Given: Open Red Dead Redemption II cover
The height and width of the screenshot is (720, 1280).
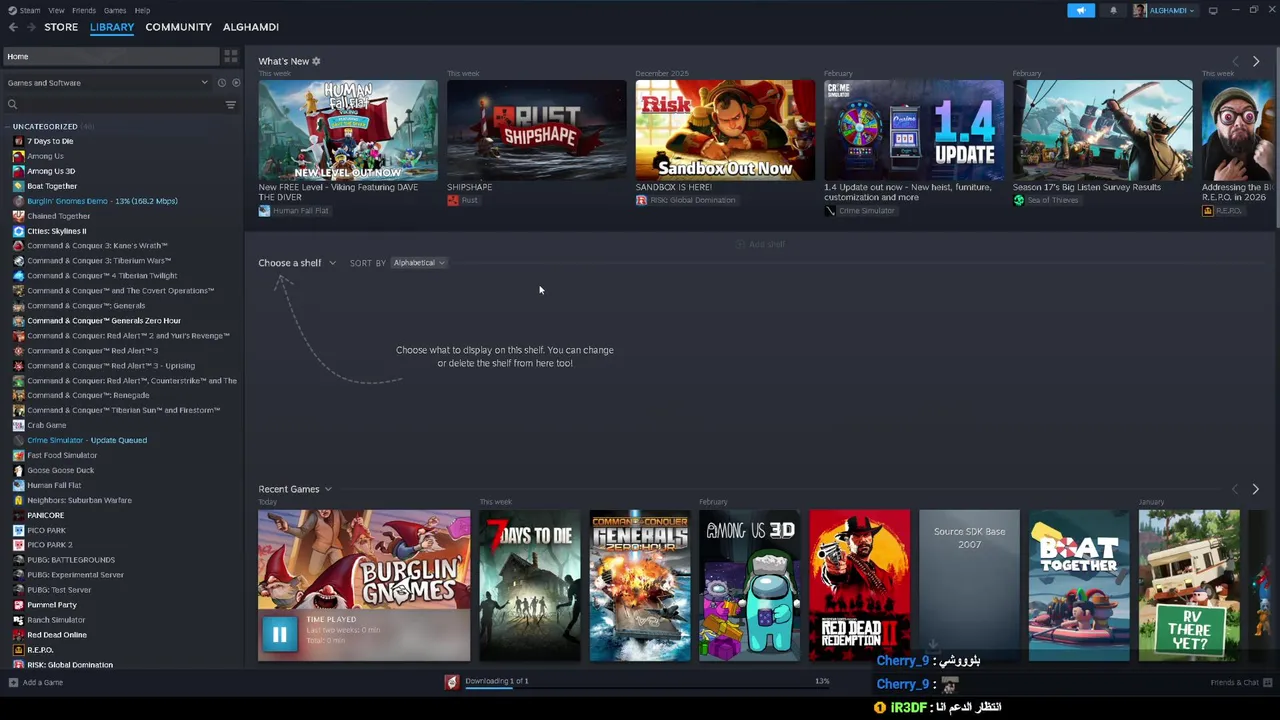Looking at the screenshot, I should click(x=859, y=585).
